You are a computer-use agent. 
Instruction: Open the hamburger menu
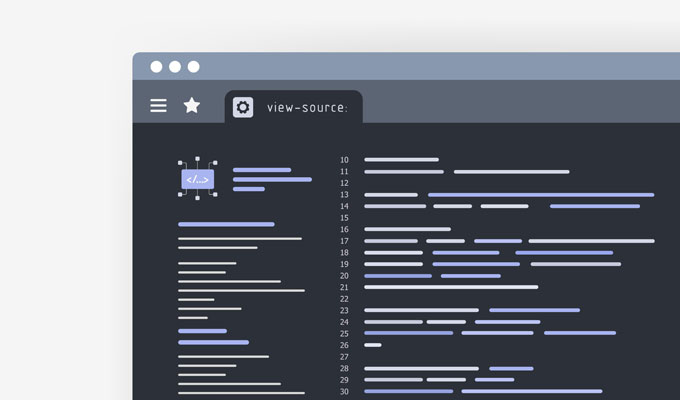[x=158, y=105]
